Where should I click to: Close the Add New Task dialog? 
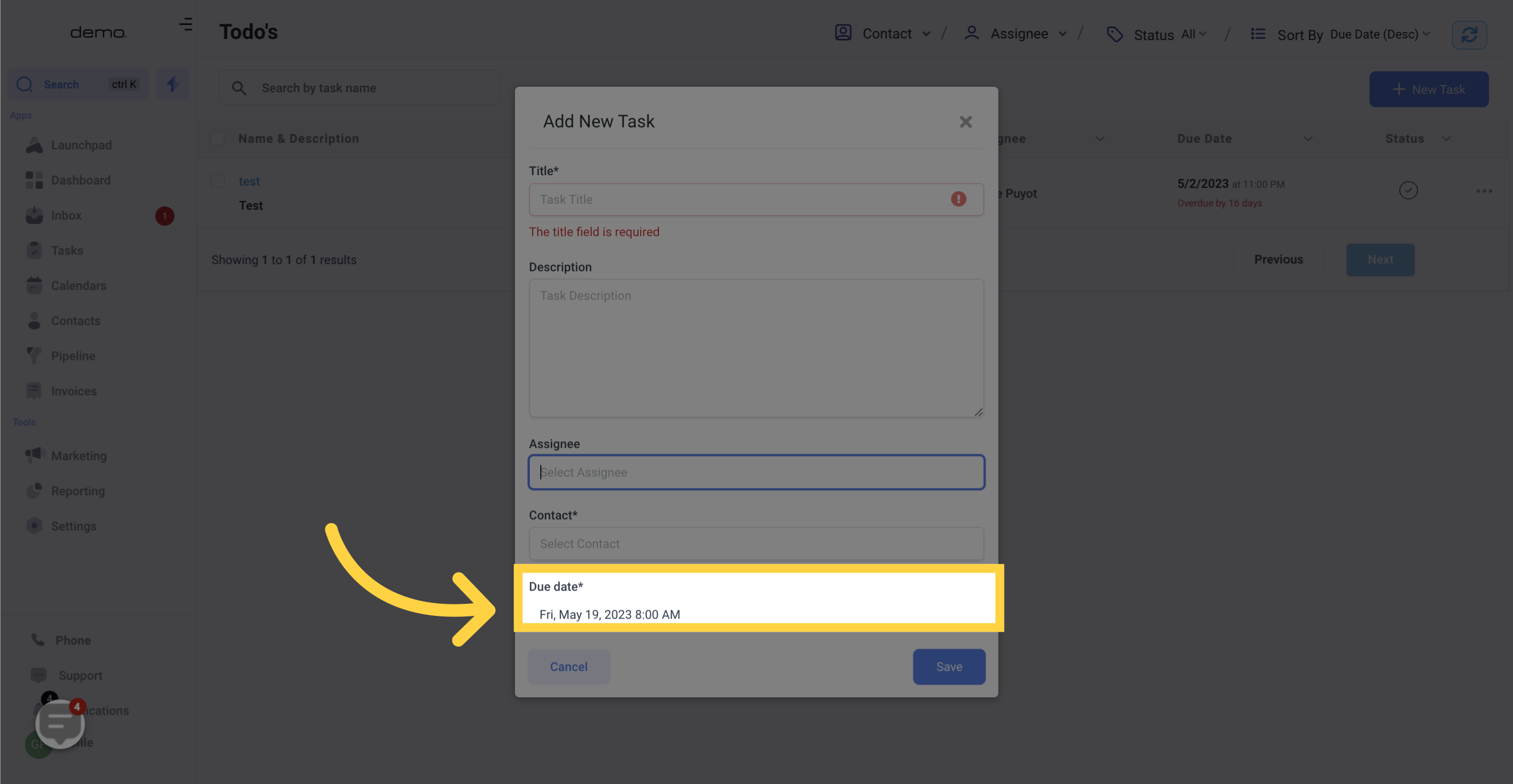(x=966, y=121)
